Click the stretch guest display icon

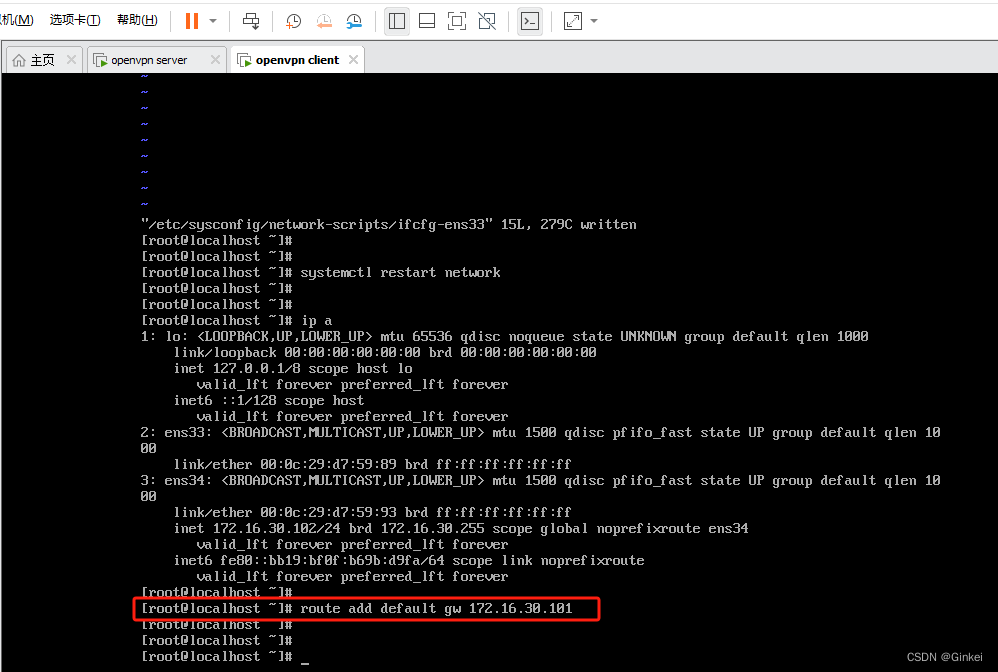point(572,21)
